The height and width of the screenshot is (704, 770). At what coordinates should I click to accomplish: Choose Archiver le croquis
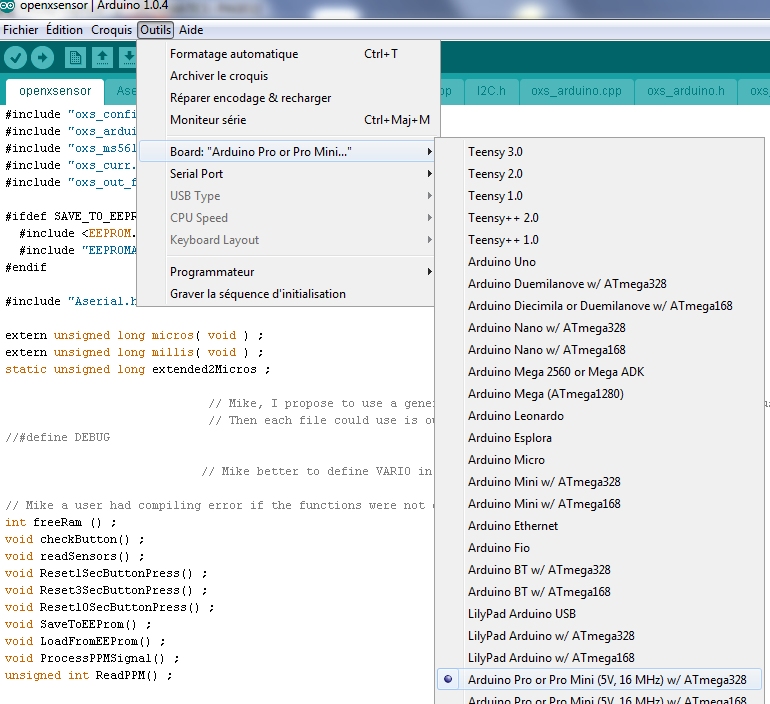(x=289, y=76)
